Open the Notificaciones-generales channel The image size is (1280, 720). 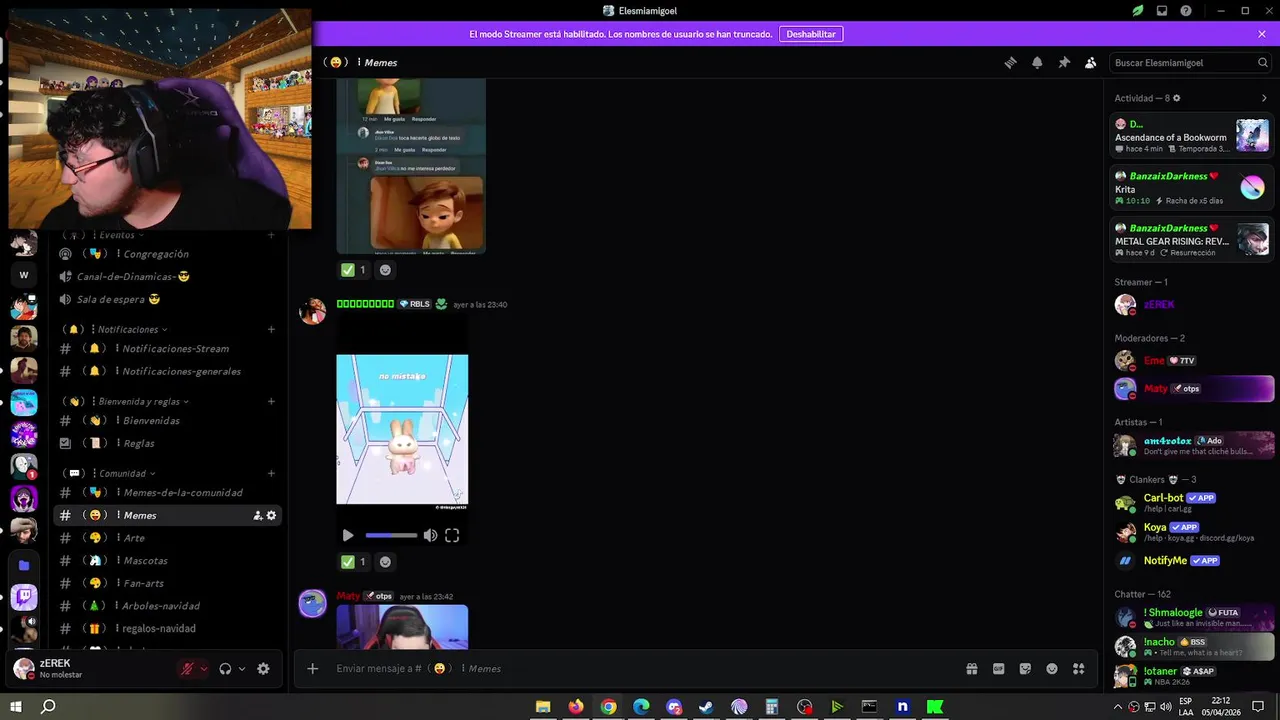pyautogui.click(x=167, y=371)
